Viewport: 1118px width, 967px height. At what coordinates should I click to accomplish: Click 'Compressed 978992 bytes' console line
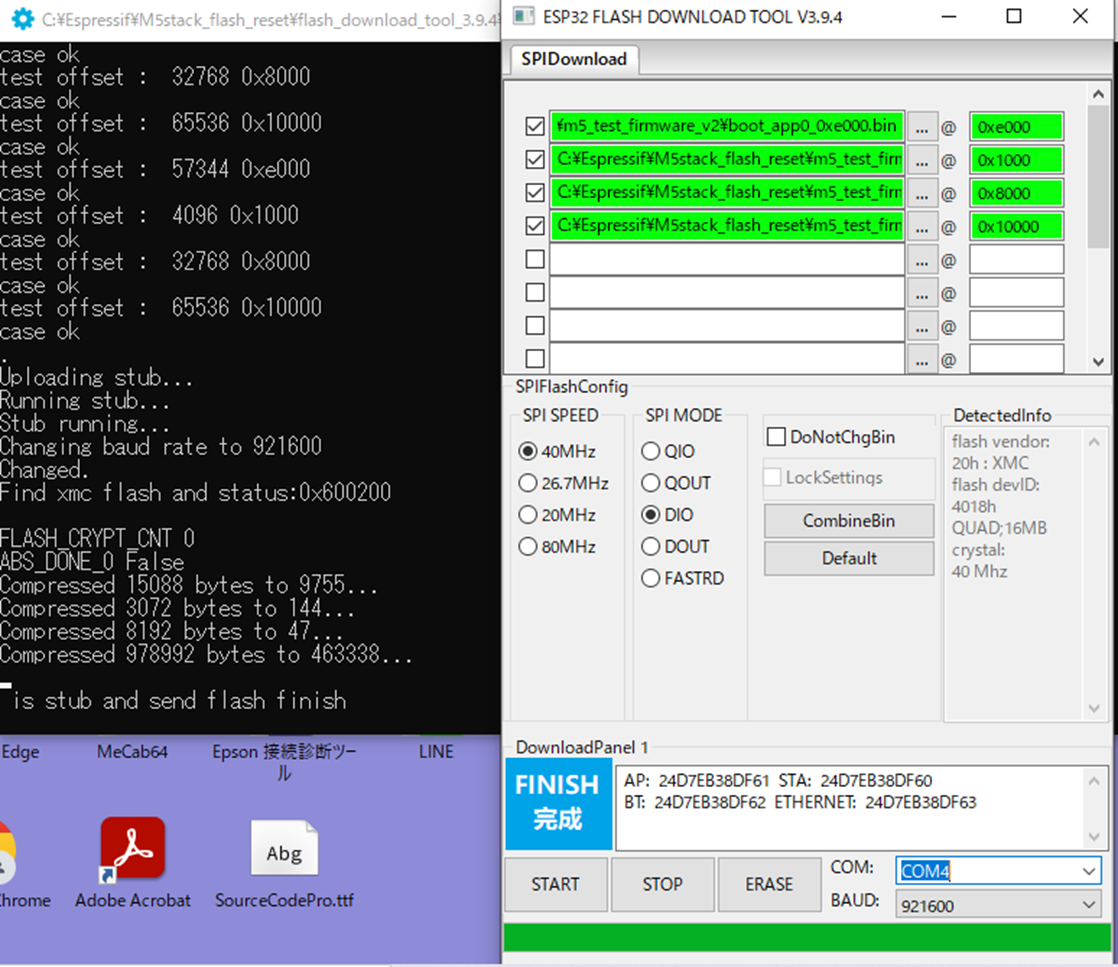click(206, 654)
